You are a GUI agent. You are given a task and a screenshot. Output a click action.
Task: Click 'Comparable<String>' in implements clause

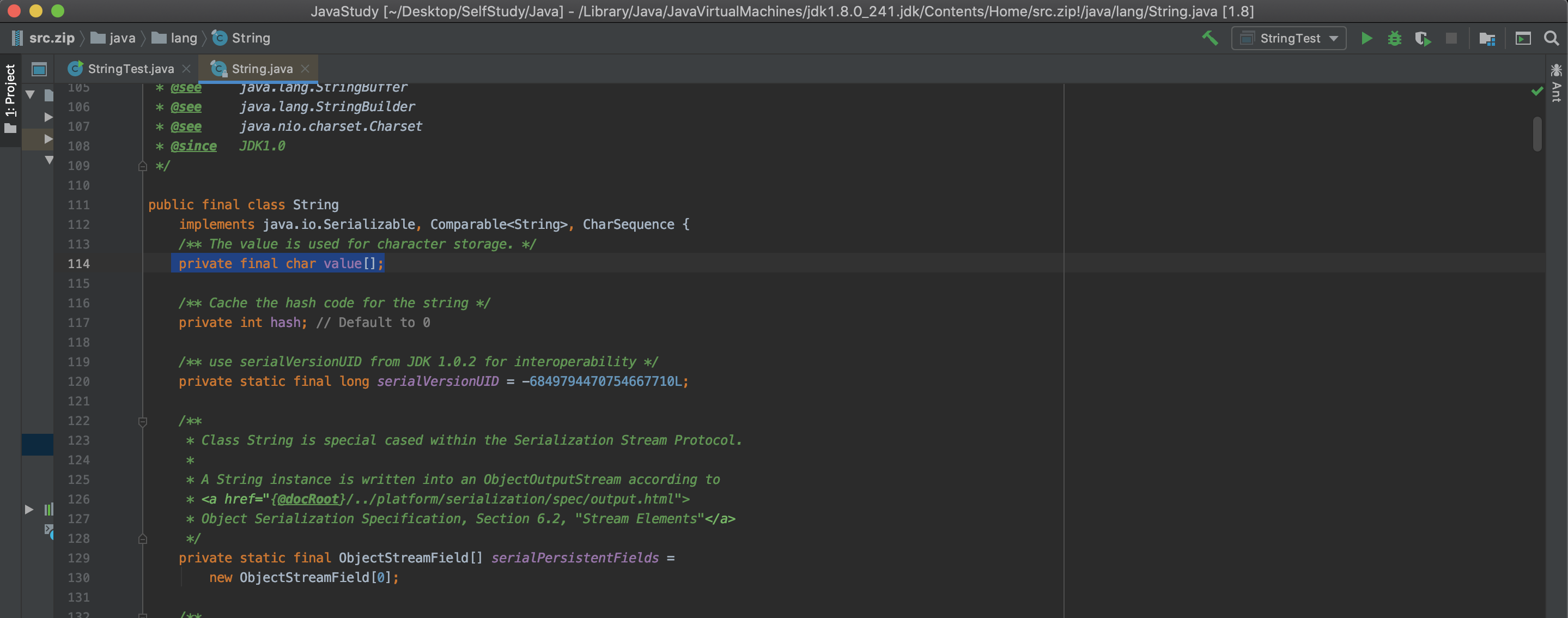[x=499, y=224]
